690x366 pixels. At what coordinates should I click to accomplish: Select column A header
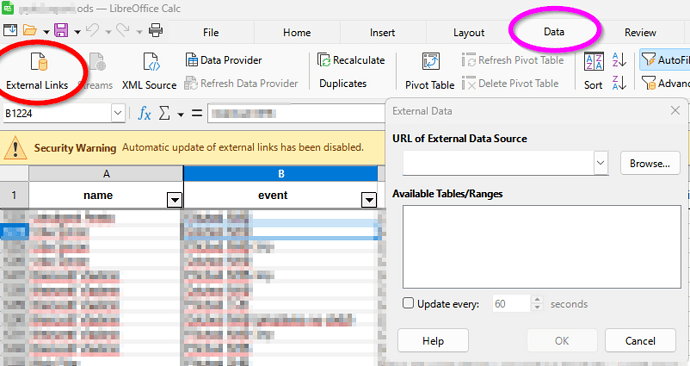coord(106,174)
